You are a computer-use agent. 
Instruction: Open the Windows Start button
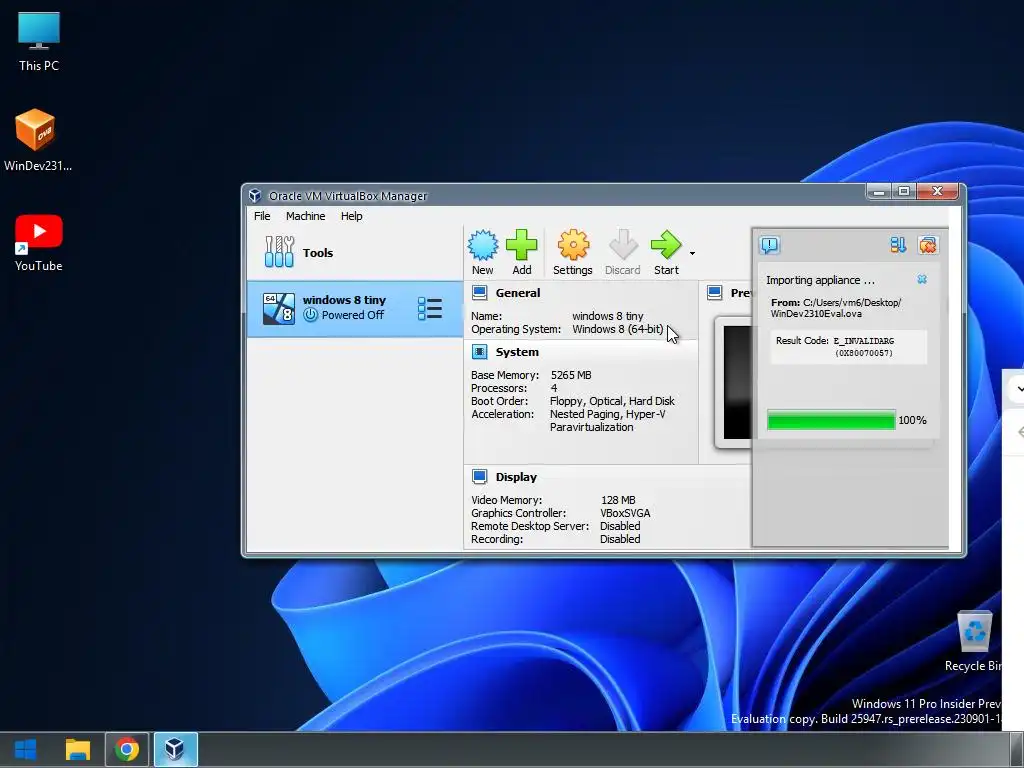25,749
